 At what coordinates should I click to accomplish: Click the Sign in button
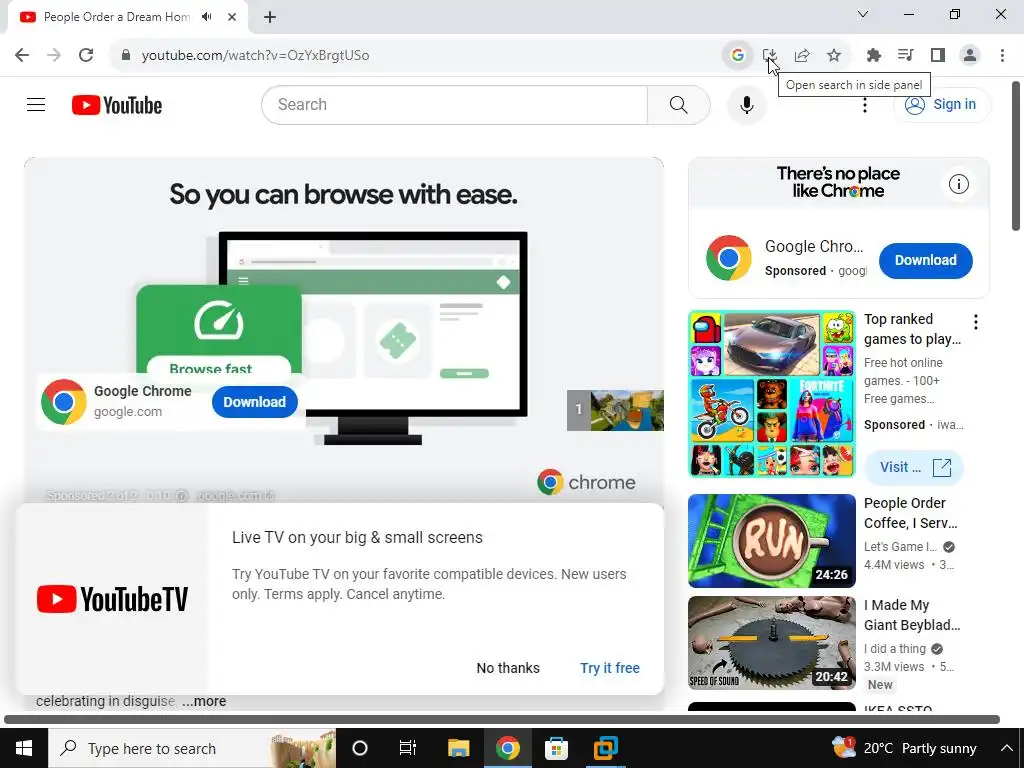pyautogui.click(x=942, y=104)
